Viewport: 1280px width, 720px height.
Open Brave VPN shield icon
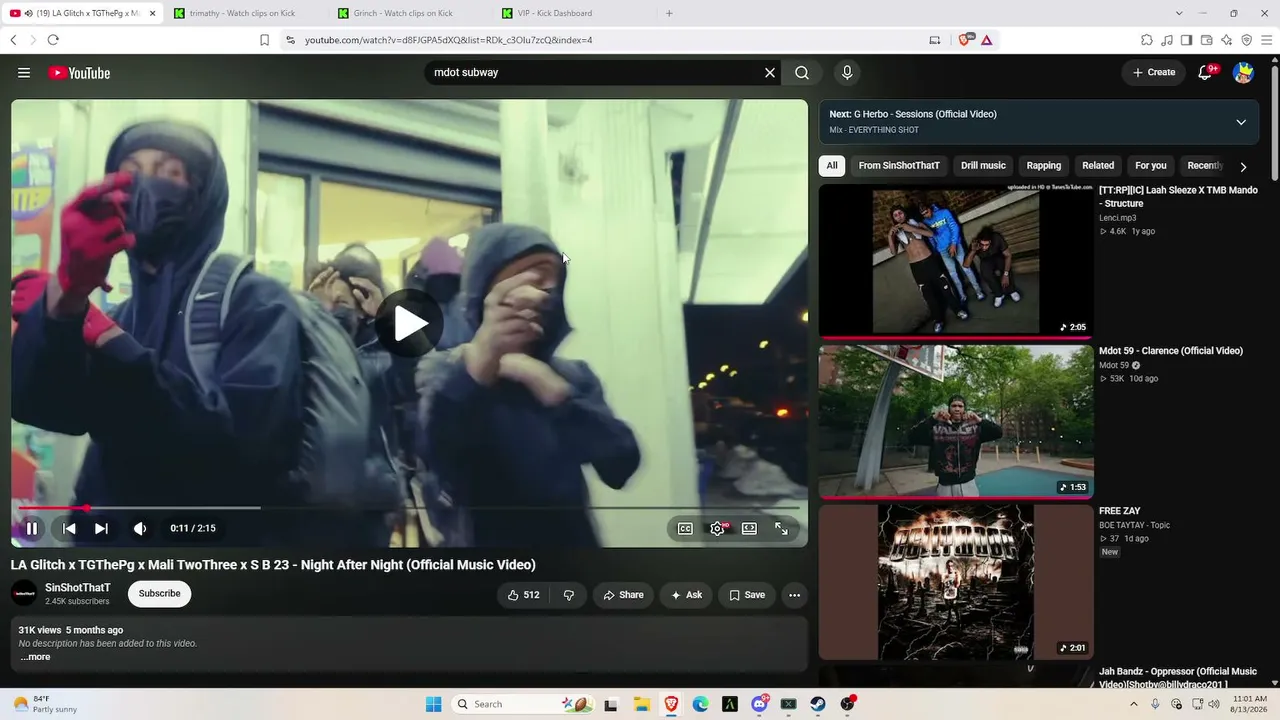[x=1247, y=40]
